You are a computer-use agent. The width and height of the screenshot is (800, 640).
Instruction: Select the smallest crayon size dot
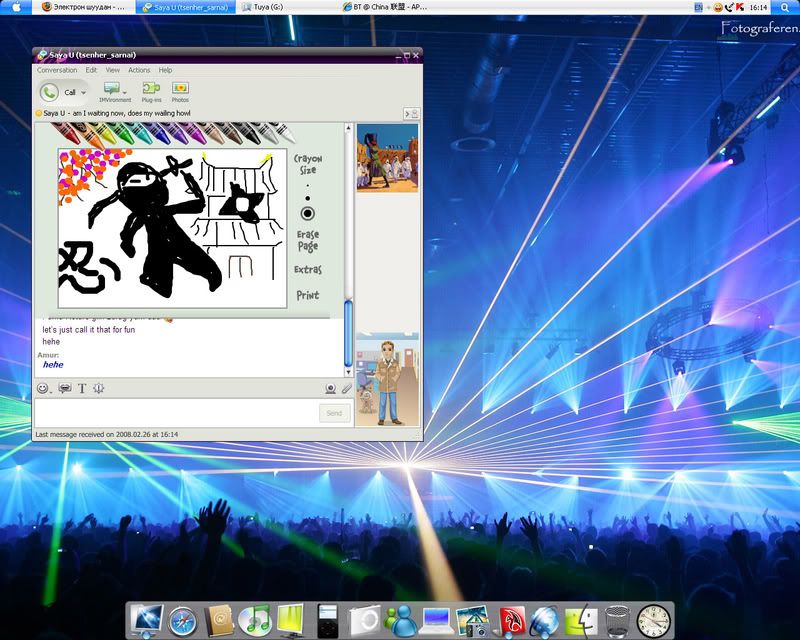(308, 185)
